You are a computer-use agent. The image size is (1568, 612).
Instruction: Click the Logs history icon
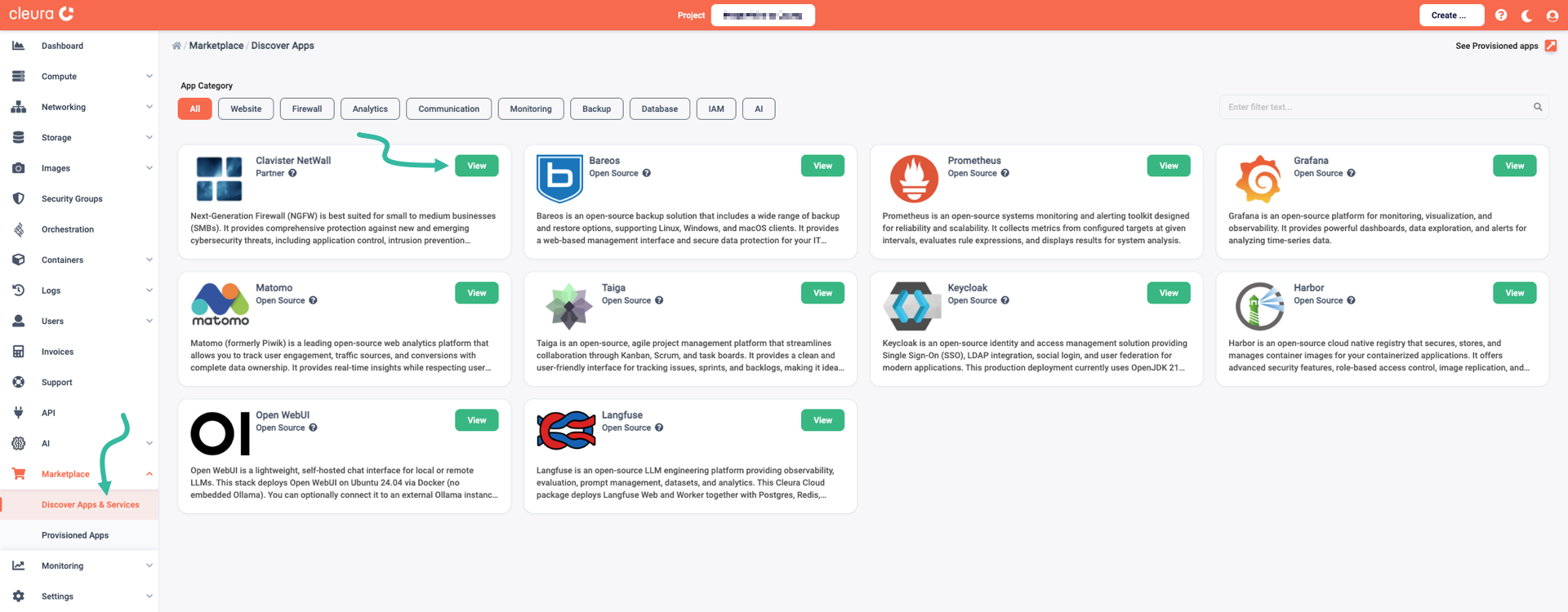tap(18, 290)
